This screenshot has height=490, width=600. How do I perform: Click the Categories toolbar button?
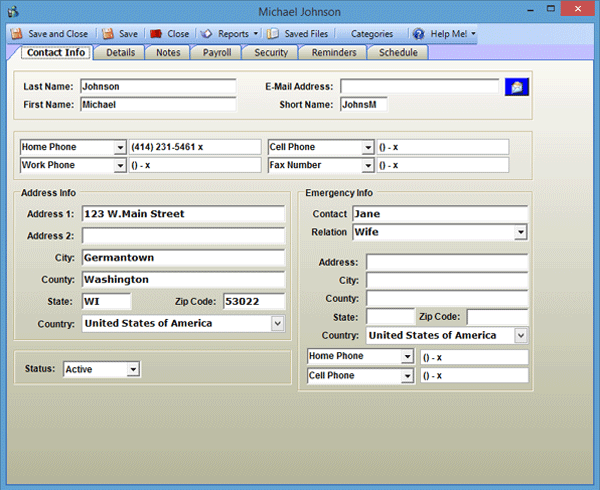tap(372, 34)
